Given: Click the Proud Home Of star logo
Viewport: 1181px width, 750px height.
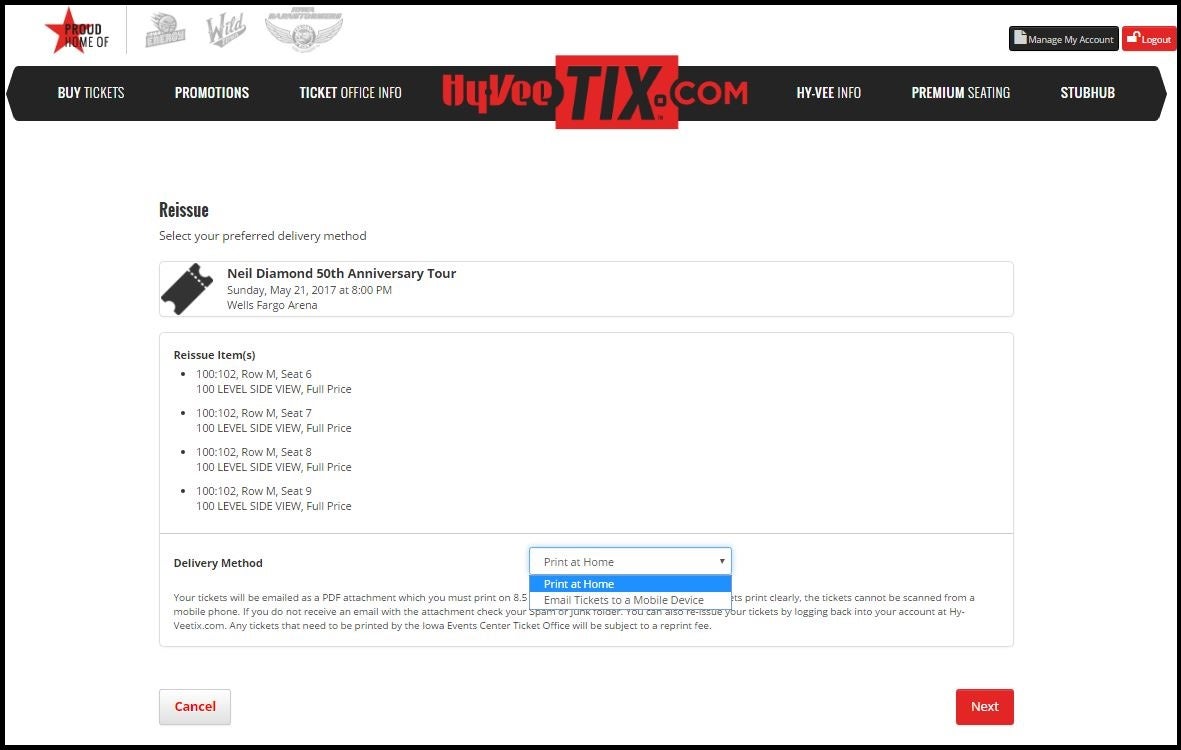Looking at the screenshot, I should coord(77,32).
